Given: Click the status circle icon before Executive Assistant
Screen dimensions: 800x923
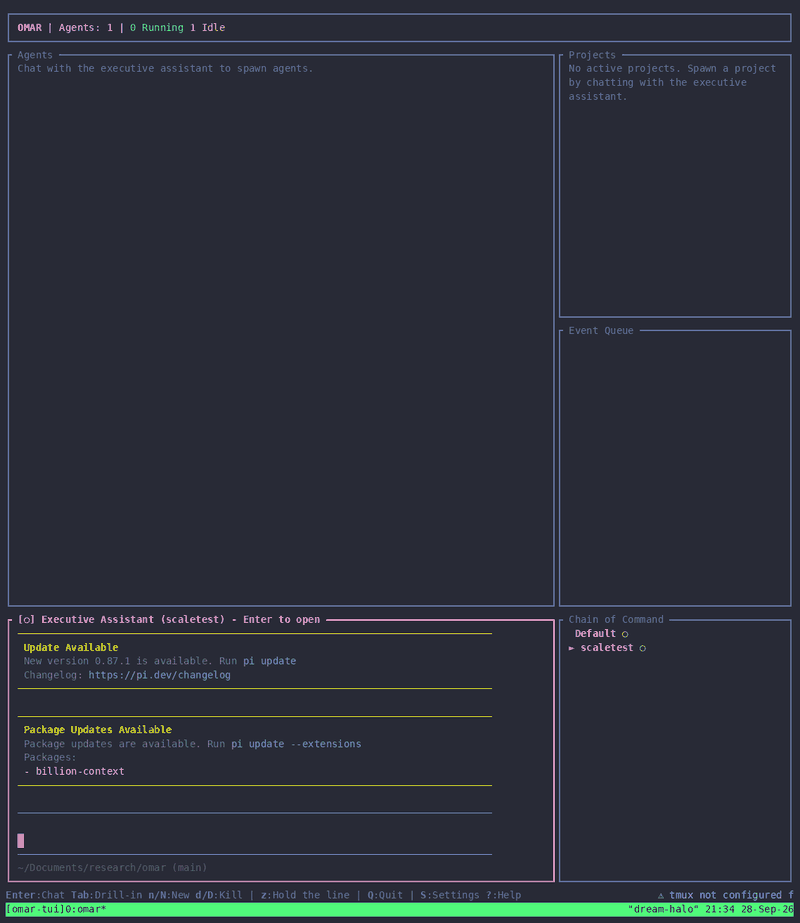Looking at the screenshot, I should pyautogui.click(x=26, y=620).
